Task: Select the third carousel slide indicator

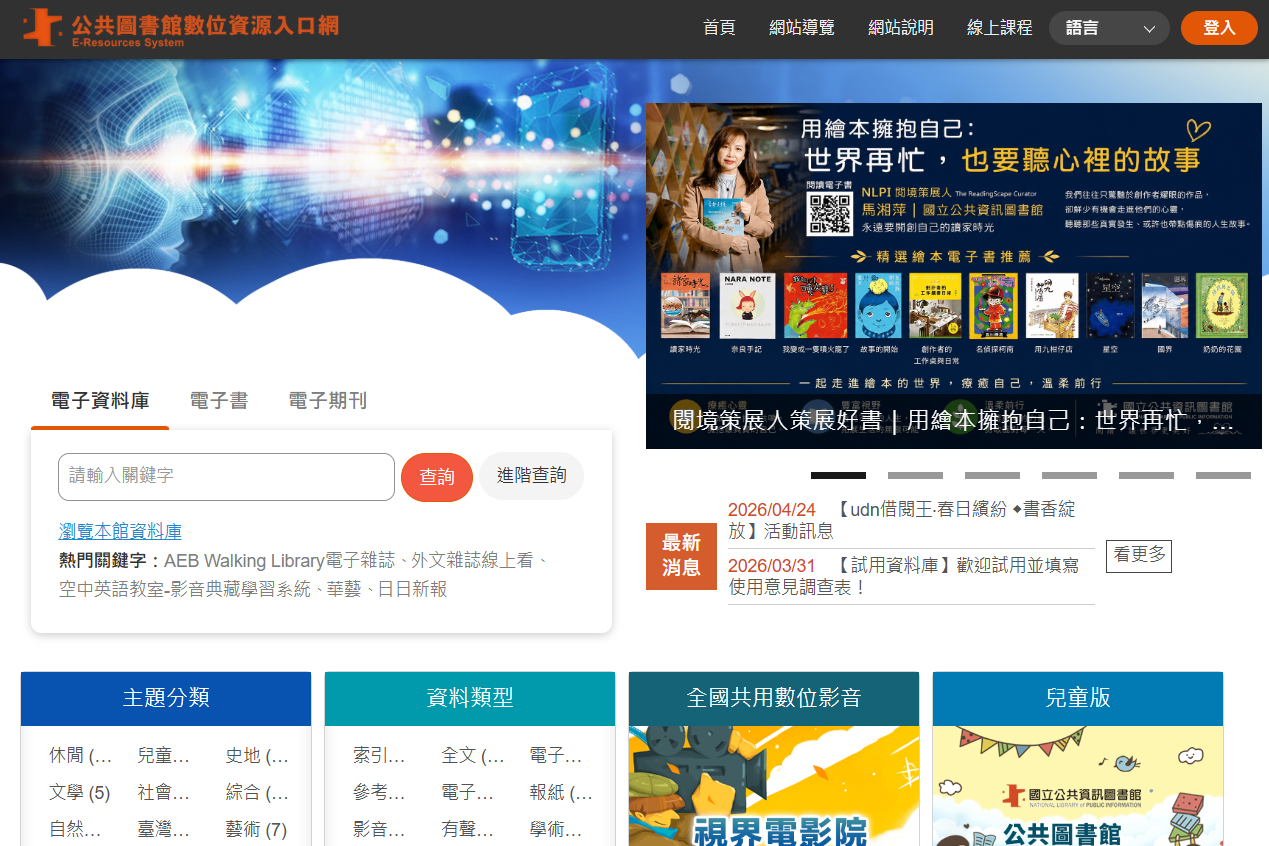Action: click(992, 476)
